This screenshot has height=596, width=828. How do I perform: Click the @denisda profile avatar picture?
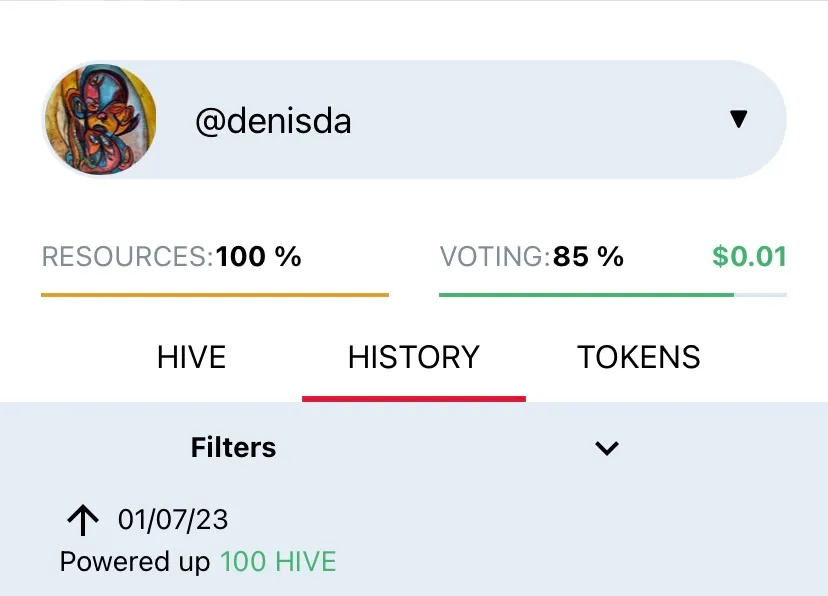coord(100,120)
